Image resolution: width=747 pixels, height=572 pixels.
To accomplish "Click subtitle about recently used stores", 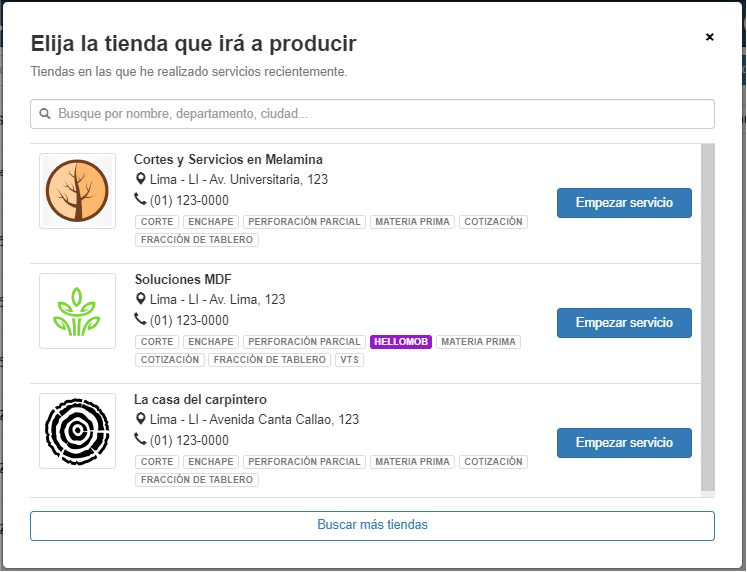I will 189,72.
